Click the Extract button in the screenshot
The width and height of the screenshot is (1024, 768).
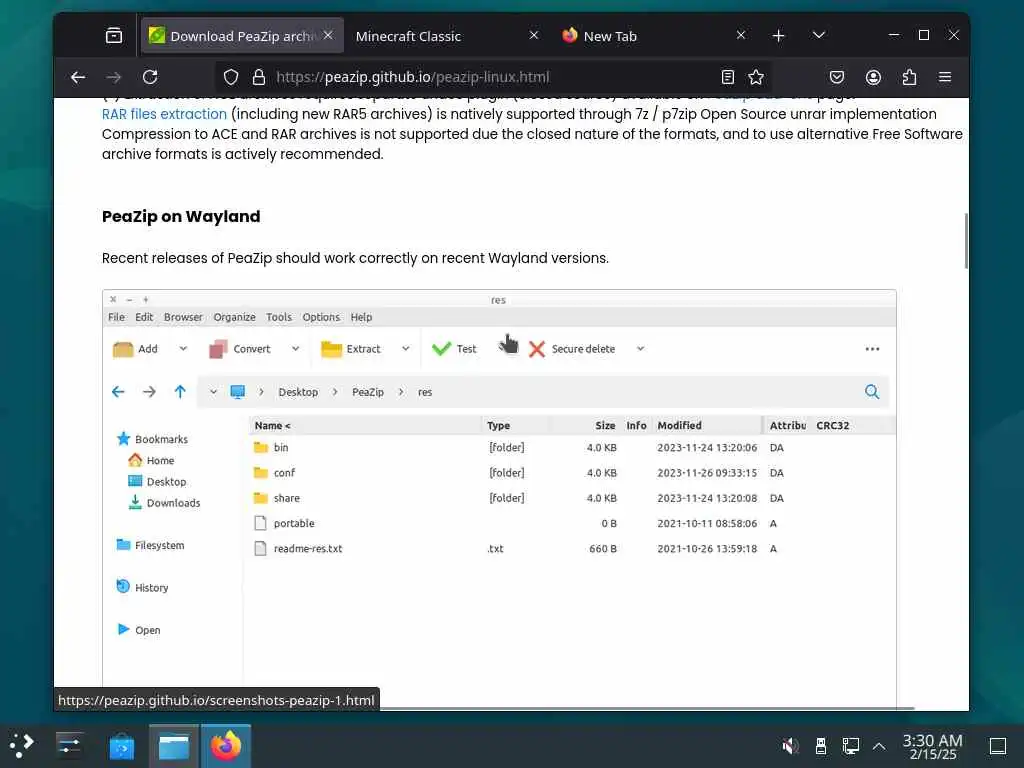351,349
